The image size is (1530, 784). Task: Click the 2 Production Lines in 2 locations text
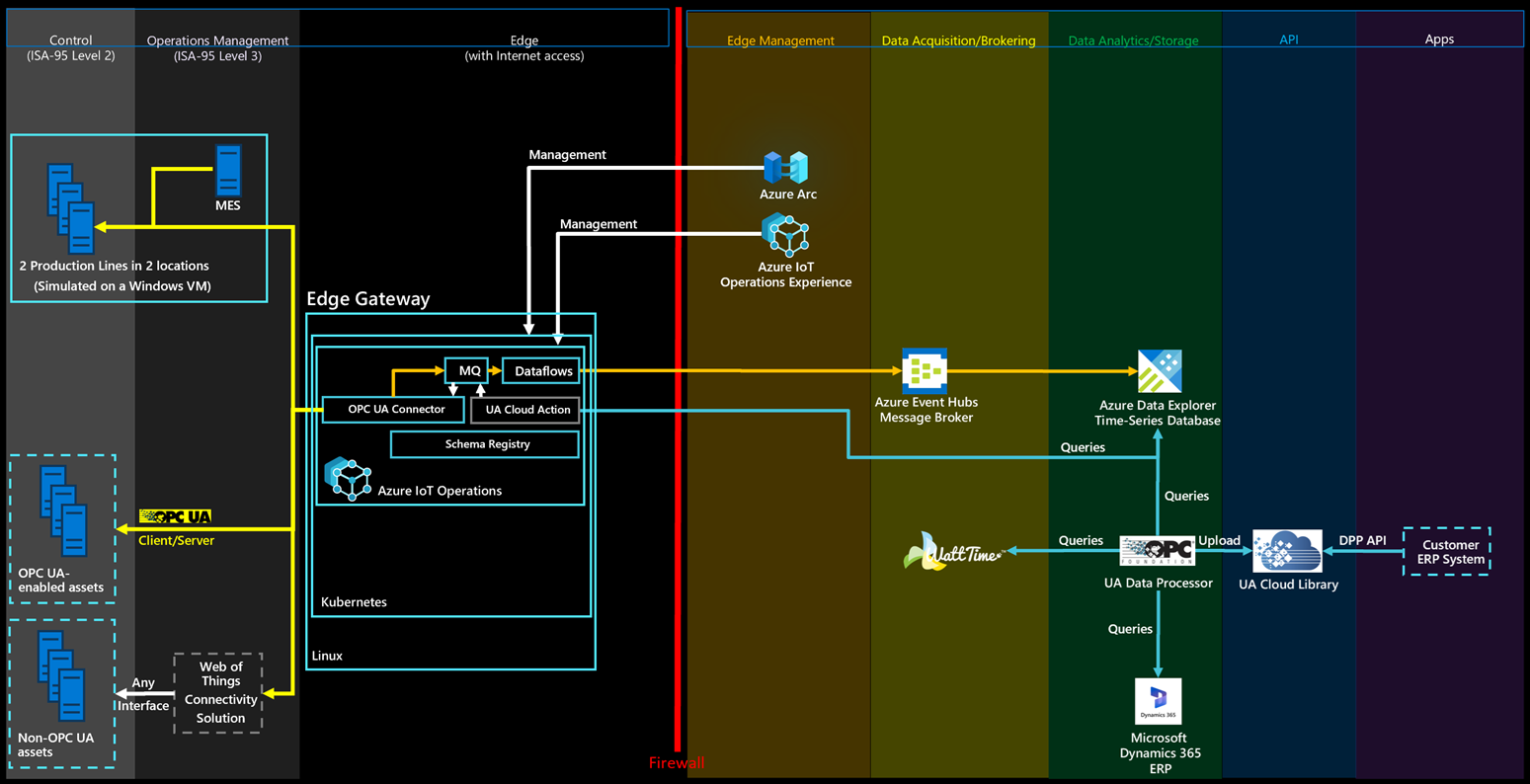[115, 266]
